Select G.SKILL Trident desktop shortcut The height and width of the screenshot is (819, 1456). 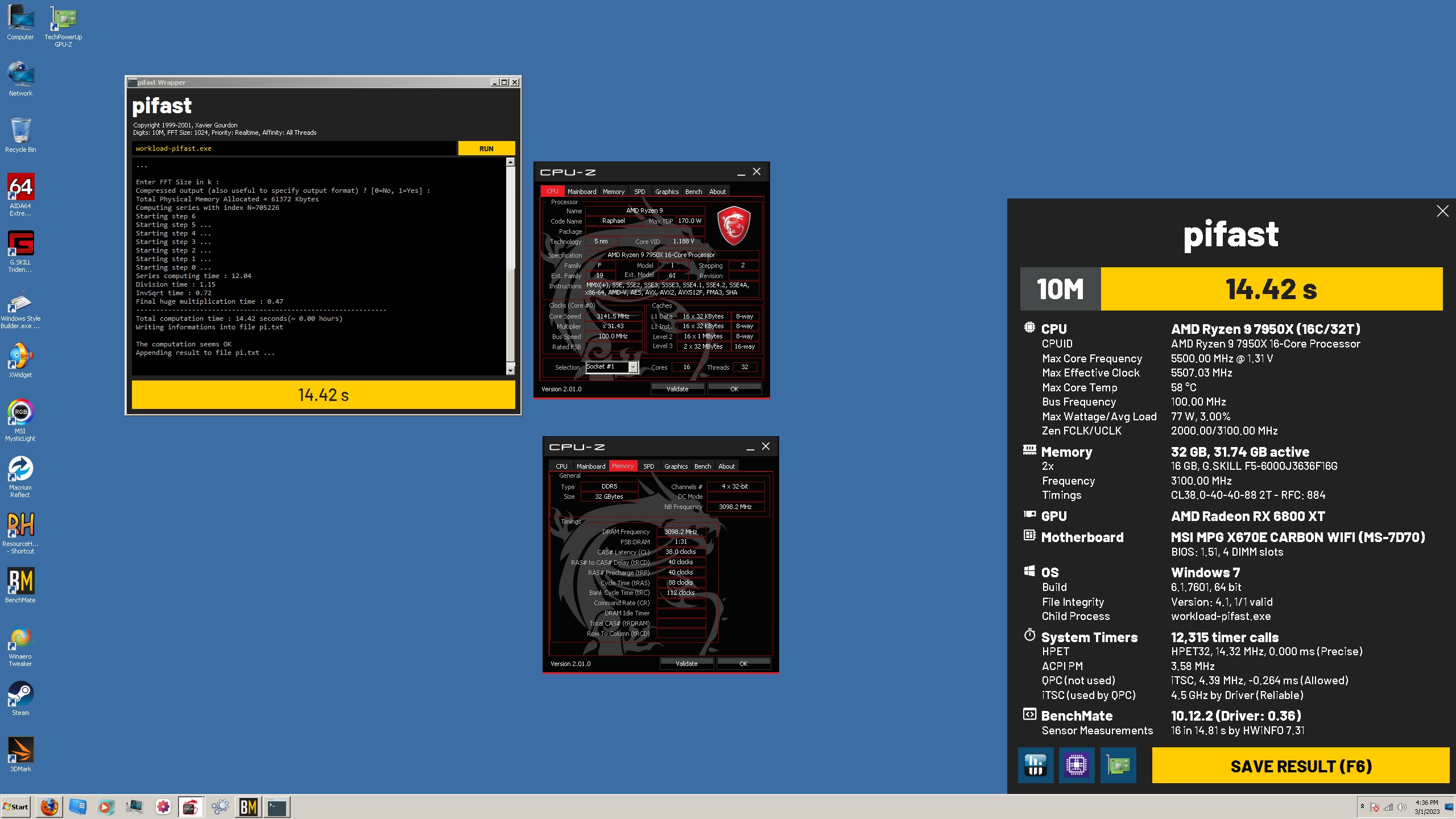point(20,251)
